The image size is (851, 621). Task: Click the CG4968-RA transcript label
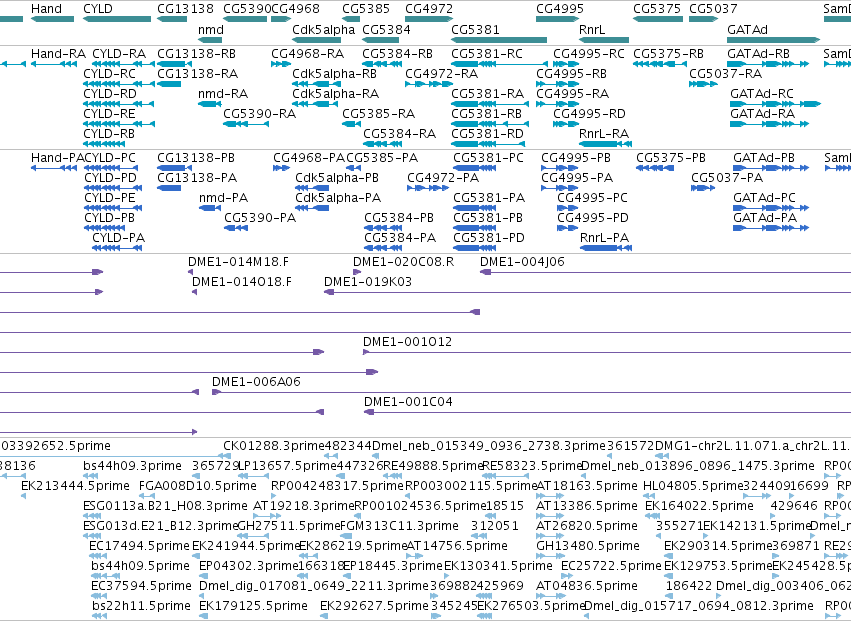308,54
